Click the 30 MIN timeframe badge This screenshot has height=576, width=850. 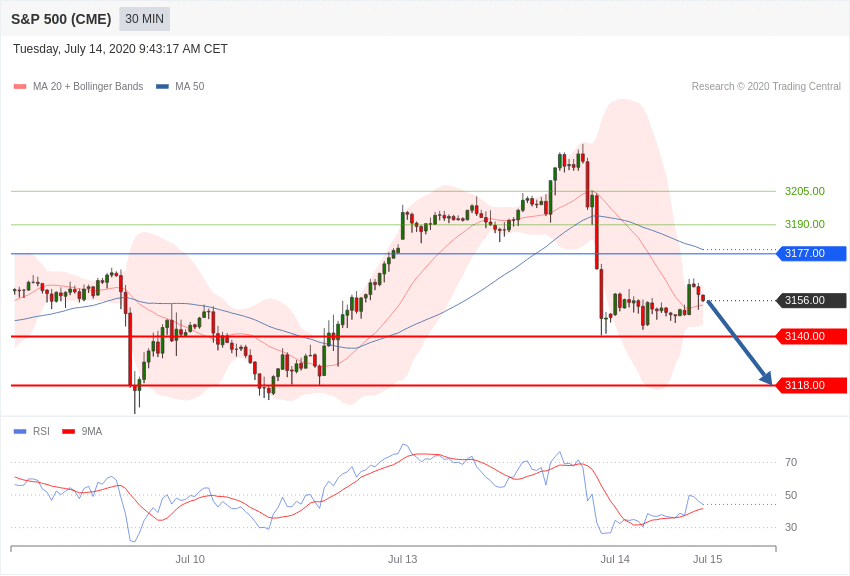click(144, 19)
